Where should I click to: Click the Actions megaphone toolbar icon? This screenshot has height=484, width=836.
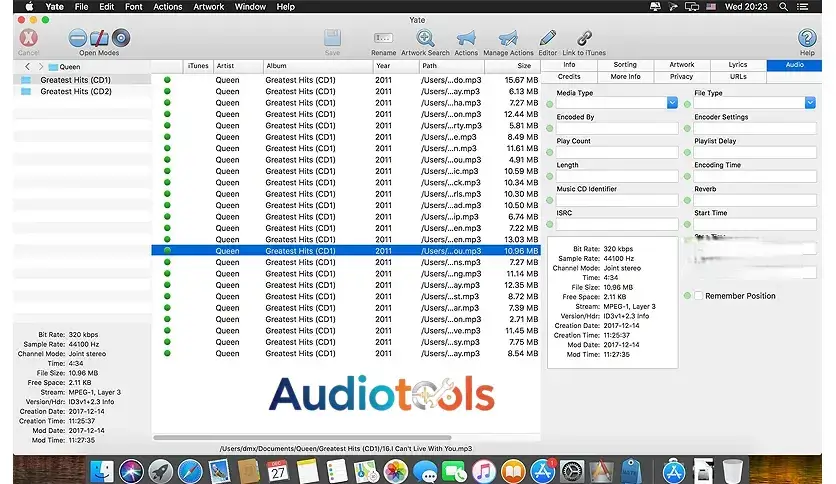466,38
